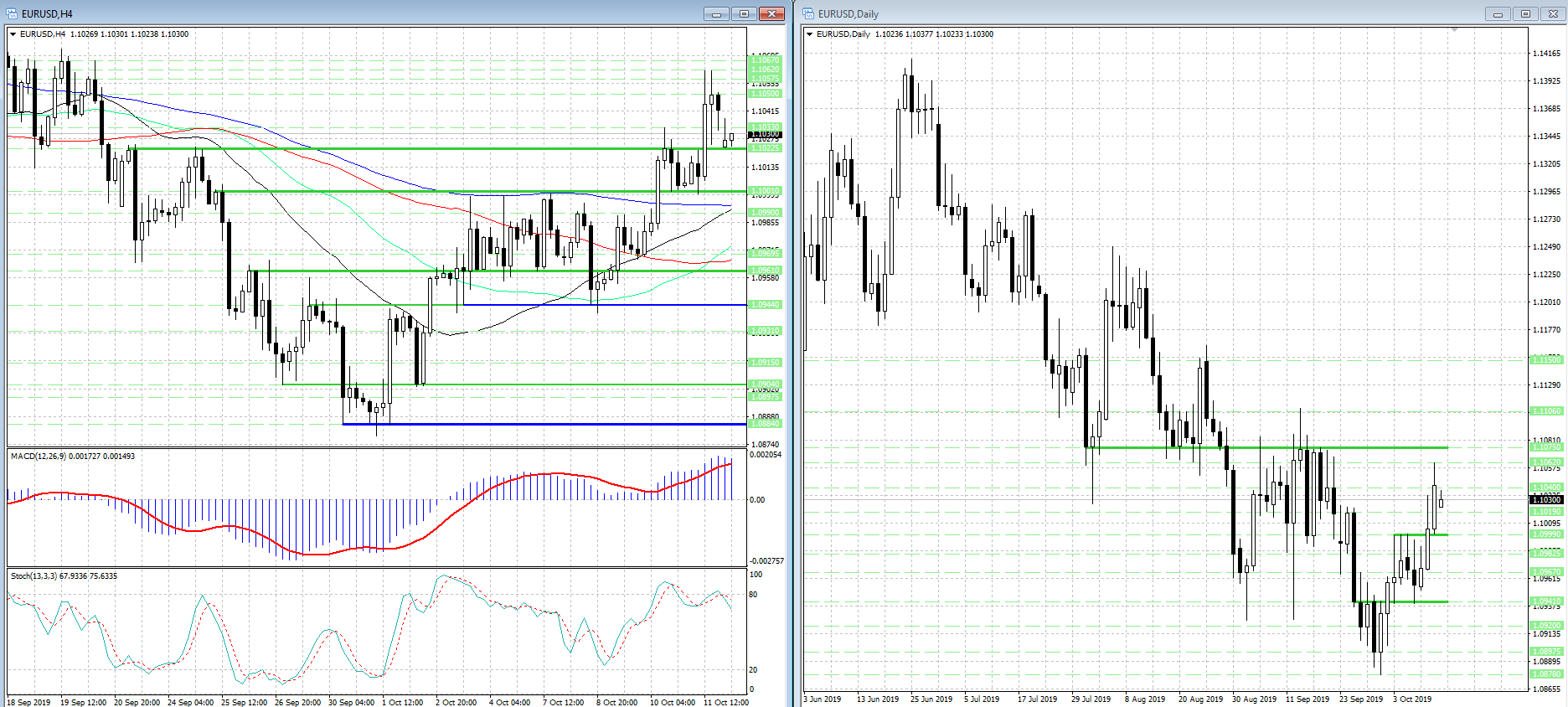This screenshot has height=707, width=1568.
Task: Close the EURUSD,Daily chart window
Action: click(x=1553, y=13)
